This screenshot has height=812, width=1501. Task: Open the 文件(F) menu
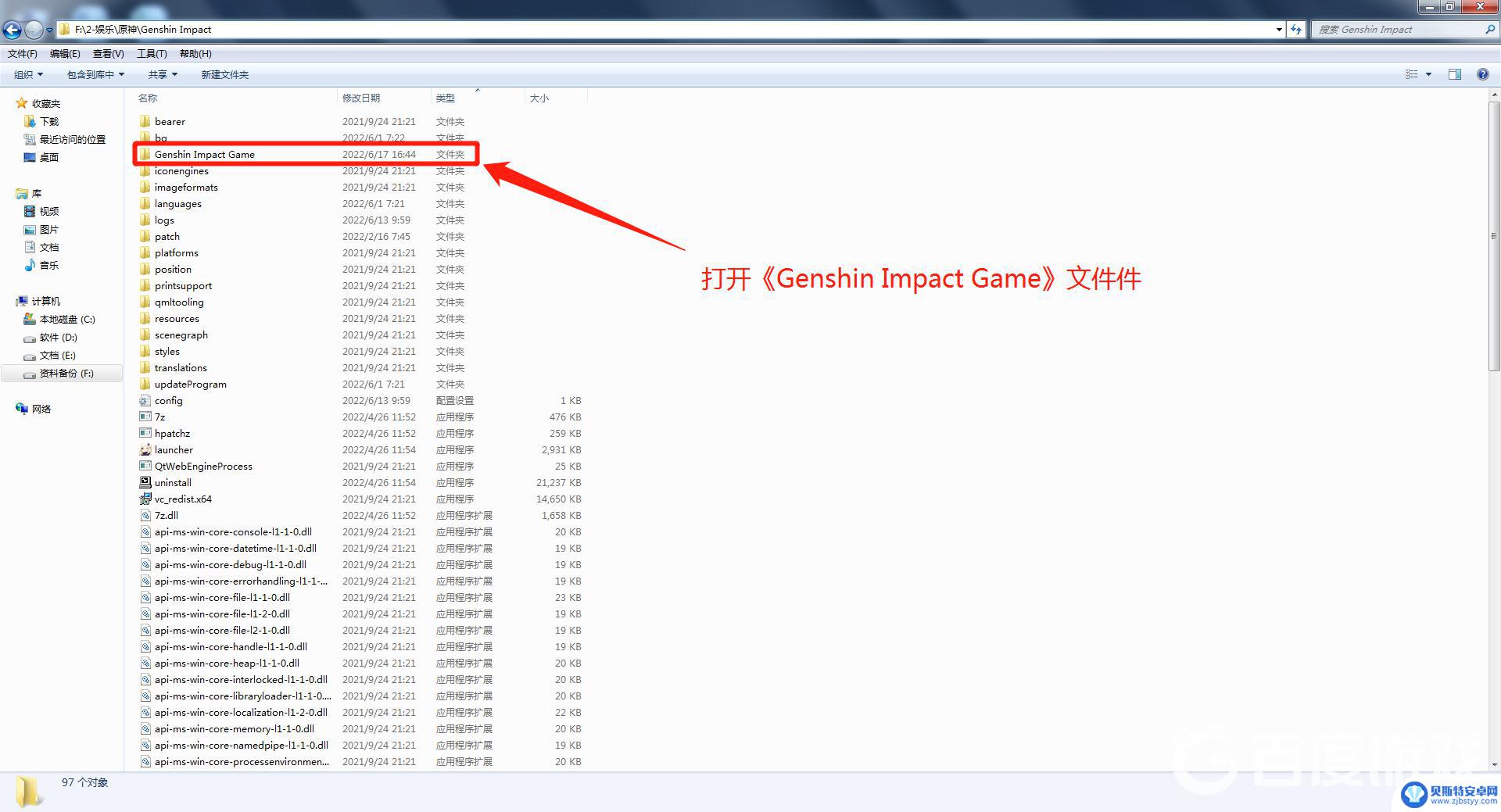[23, 54]
